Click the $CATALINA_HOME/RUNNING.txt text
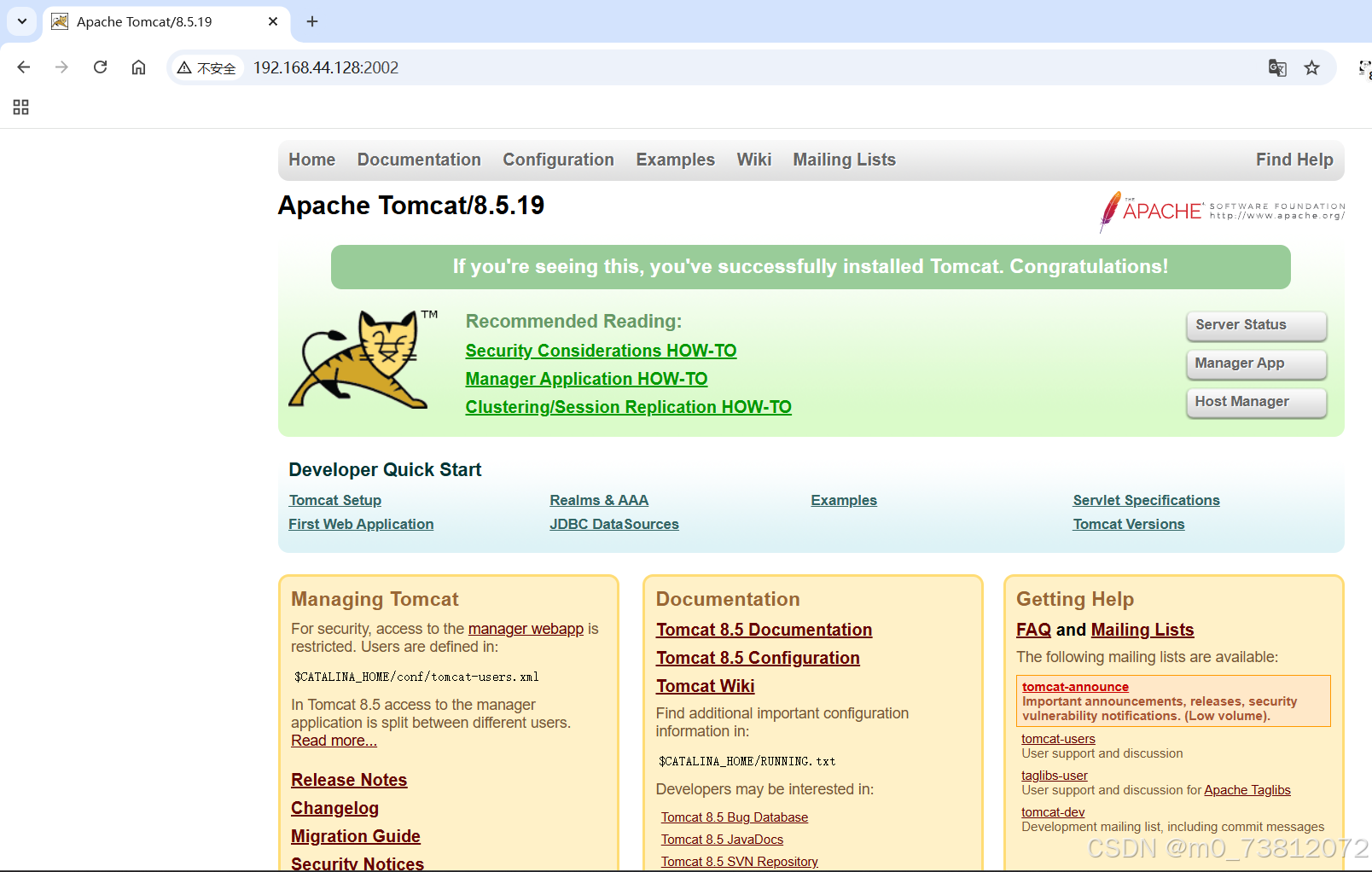The width and height of the screenshot is (1372, 872). [747, 761]
